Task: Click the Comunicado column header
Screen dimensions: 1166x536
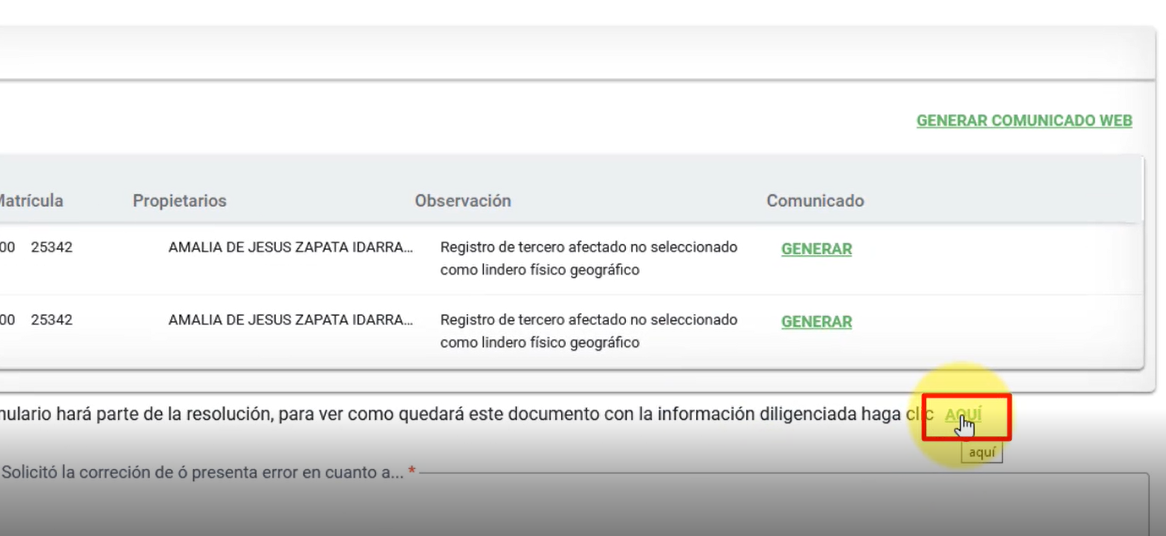Action: click(815, 201)
